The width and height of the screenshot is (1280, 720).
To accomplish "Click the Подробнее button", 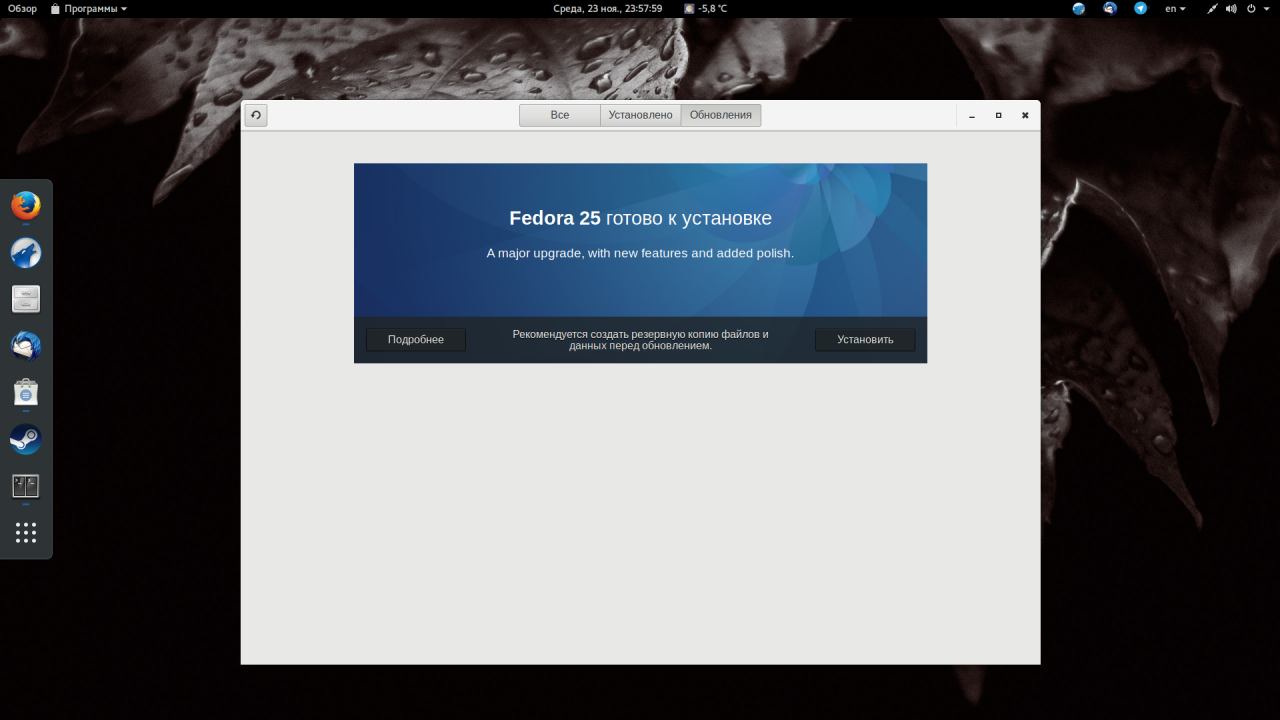I will click(x=416, y=339).
